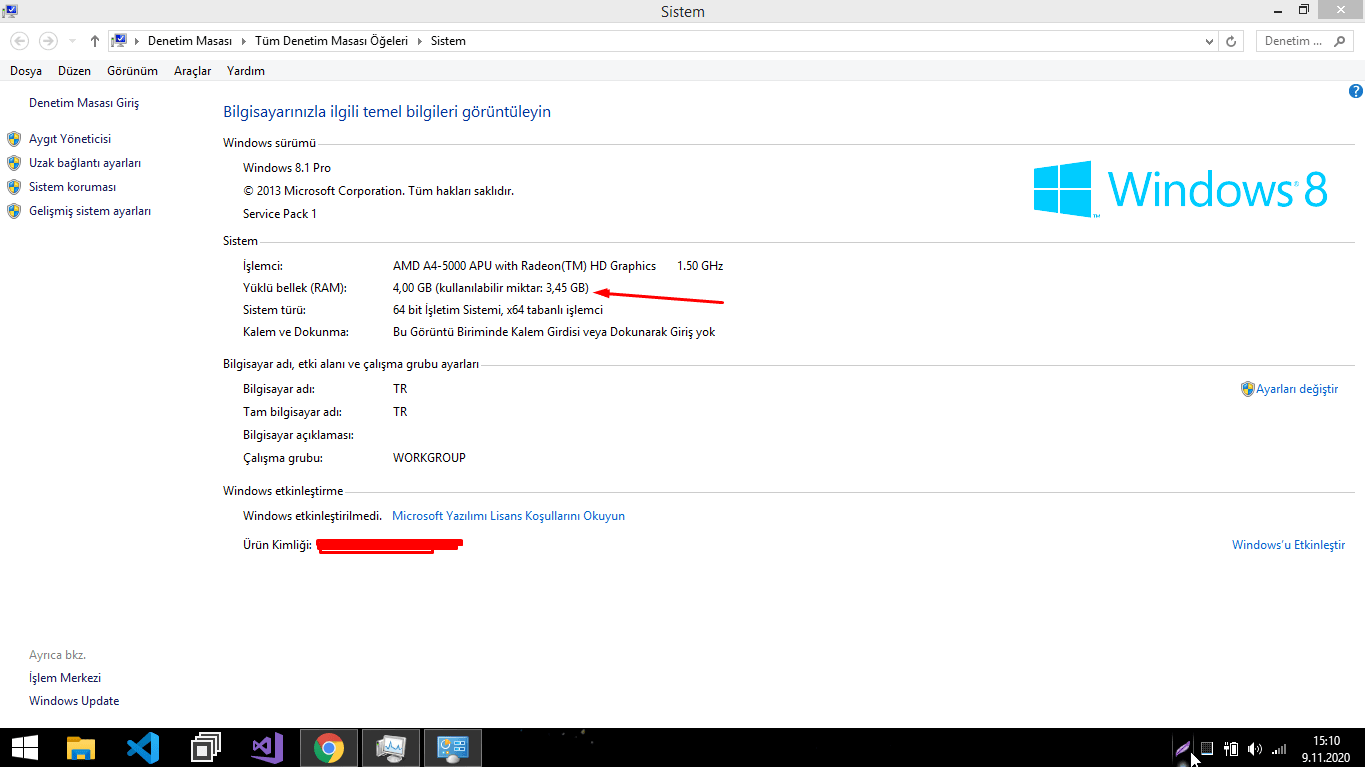Click the shield icon beside Sistem koruması
1365x767 pixels.
14,187
